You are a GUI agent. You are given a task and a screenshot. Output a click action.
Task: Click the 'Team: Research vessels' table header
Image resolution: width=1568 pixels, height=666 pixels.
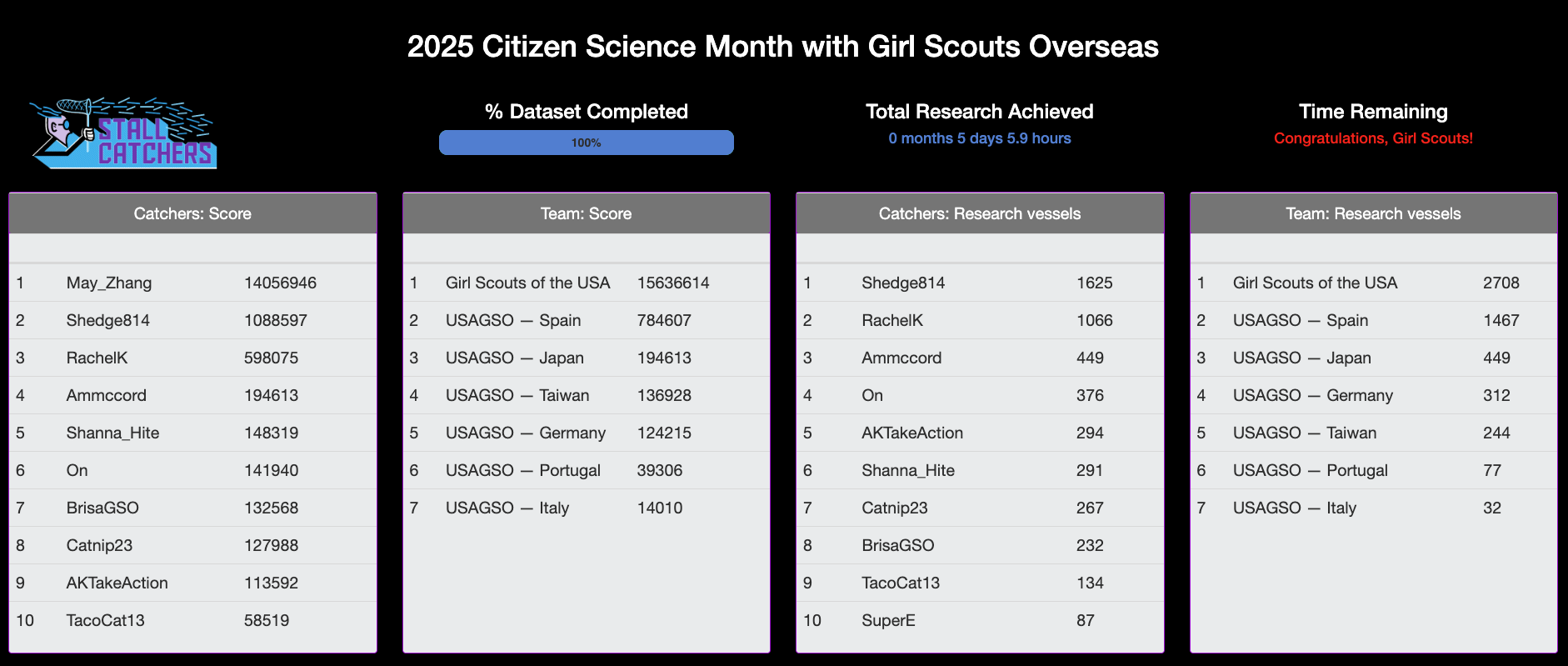click(1373, 213)
